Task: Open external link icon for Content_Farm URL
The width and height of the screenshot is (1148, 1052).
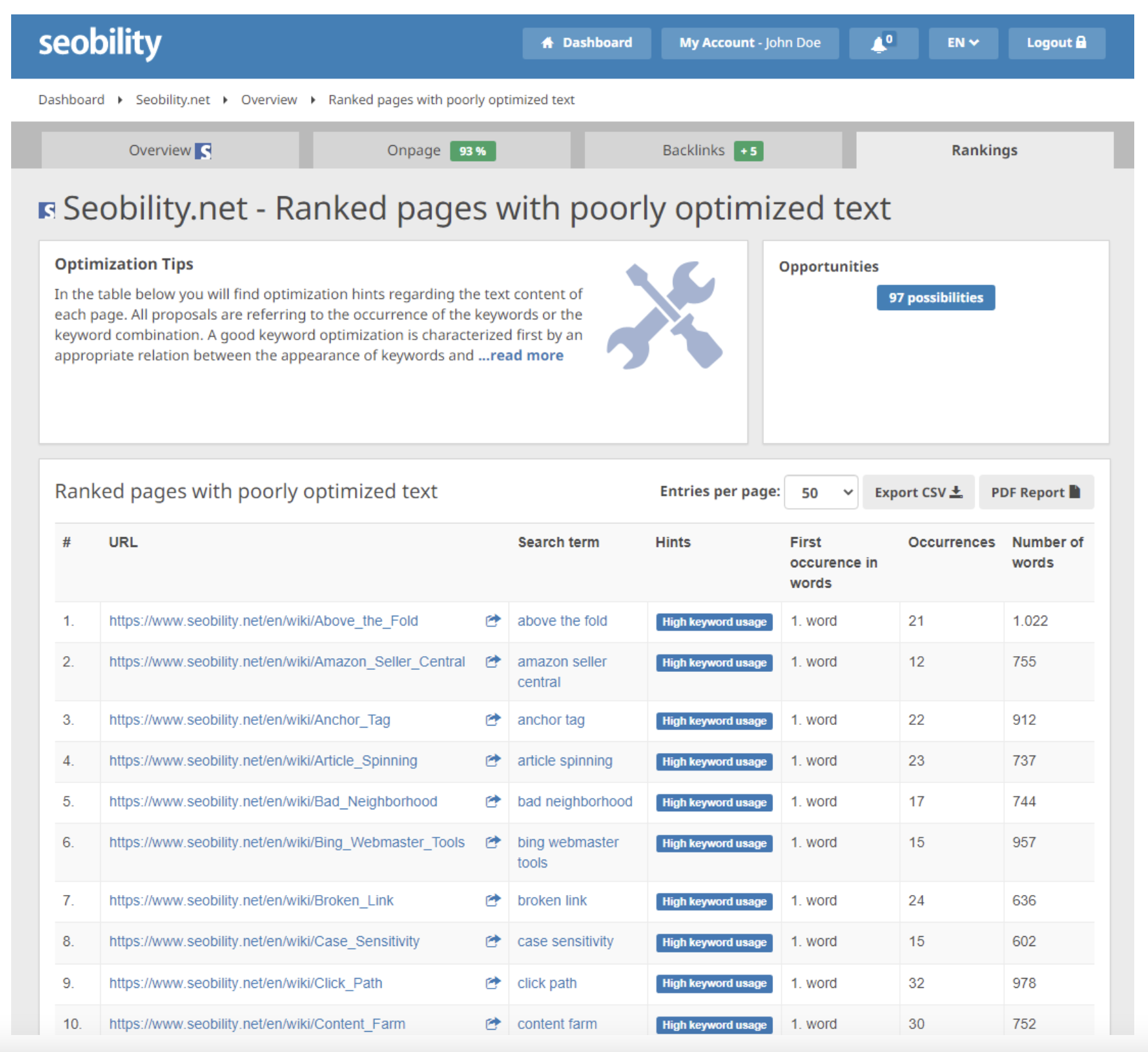Action: (x=493, y=1023)
